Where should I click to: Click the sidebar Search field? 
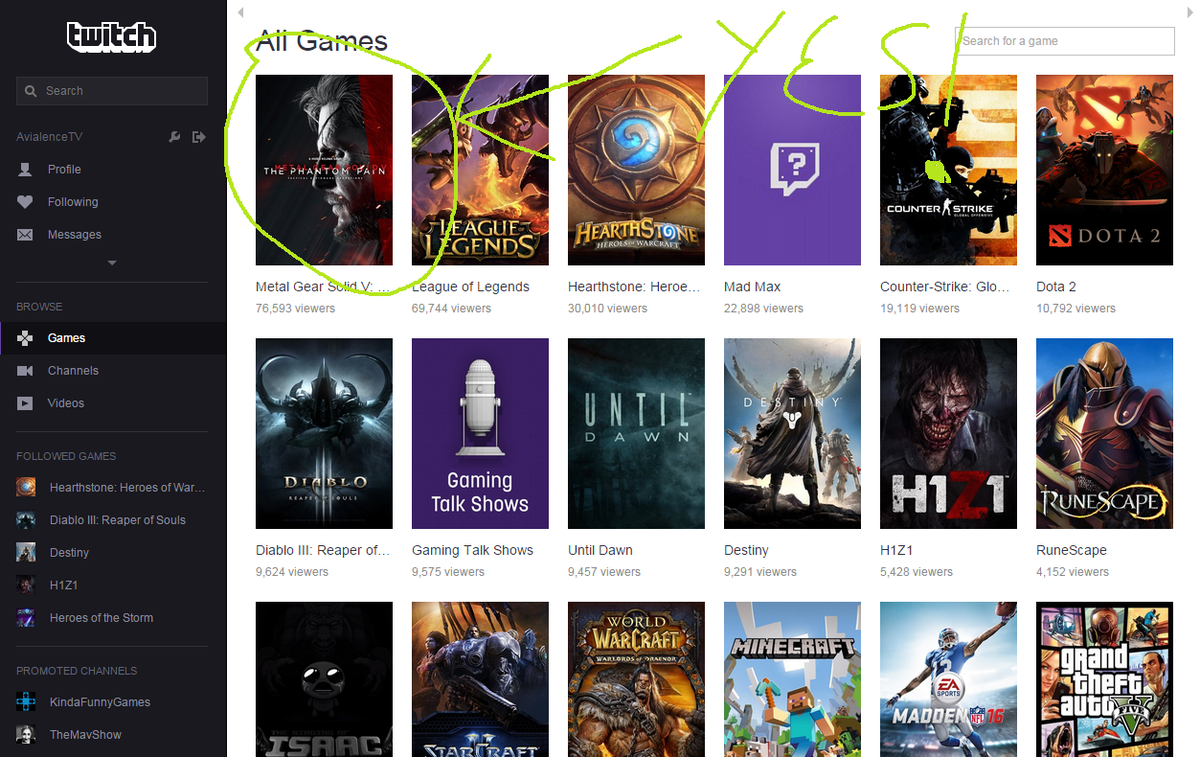click(112, 91)
